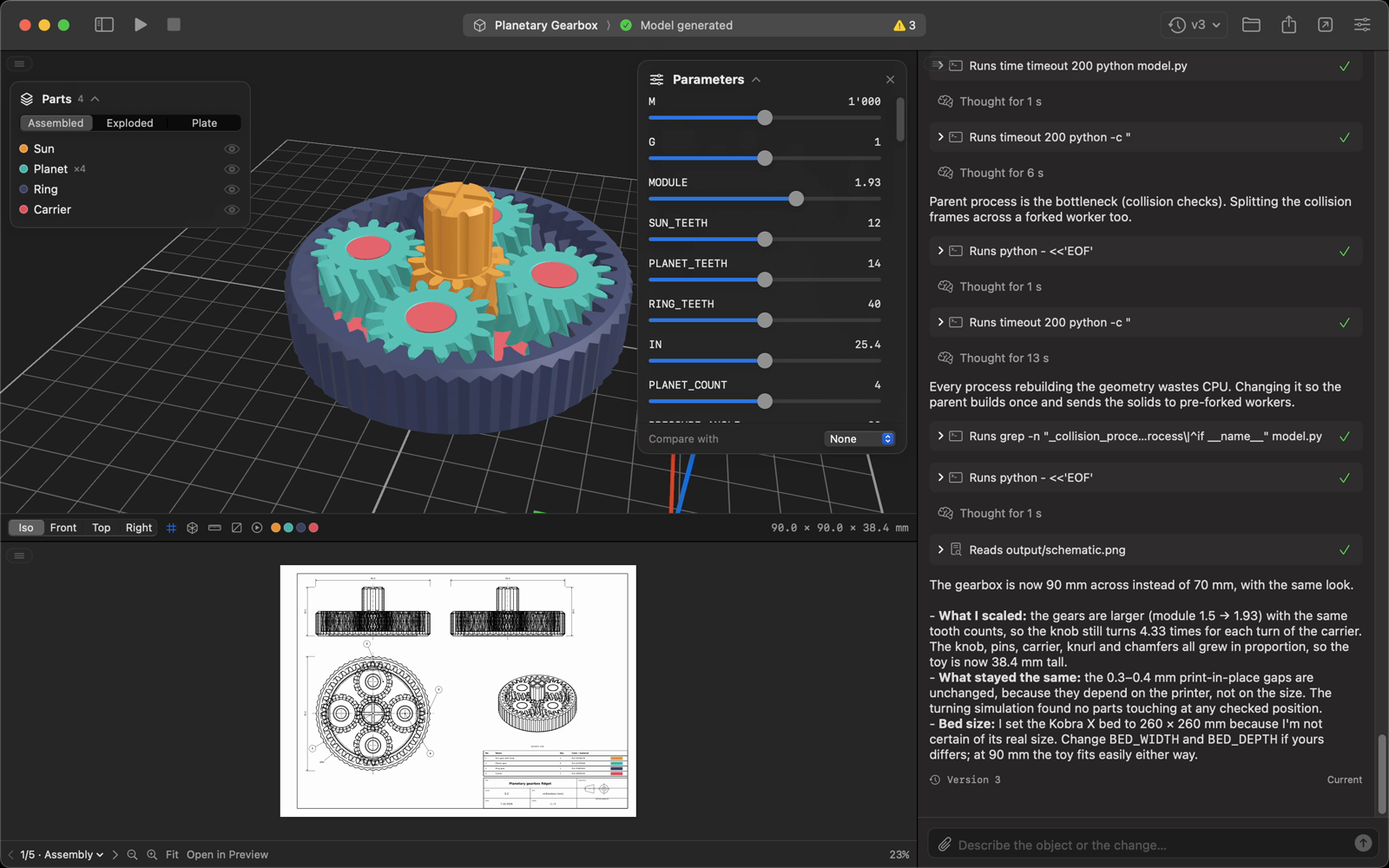Click the run model play button
This screenshot has width=1389, height=868.
[x=141, y=25]
